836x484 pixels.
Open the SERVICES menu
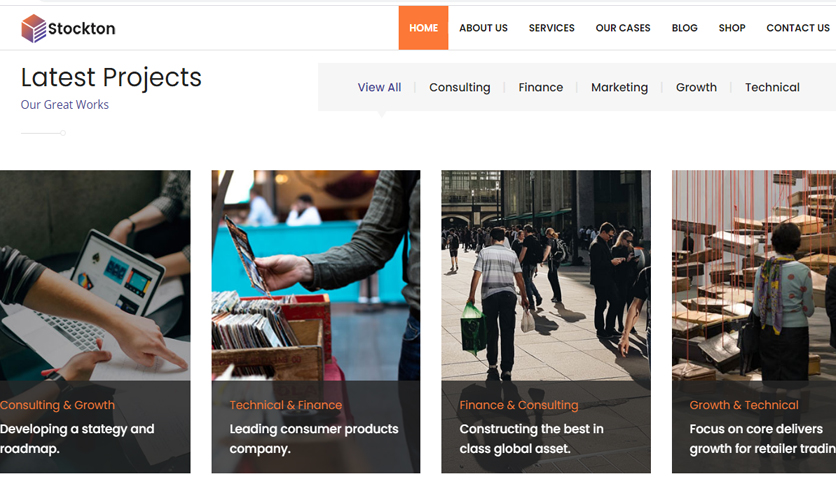[x=551, y=28]
